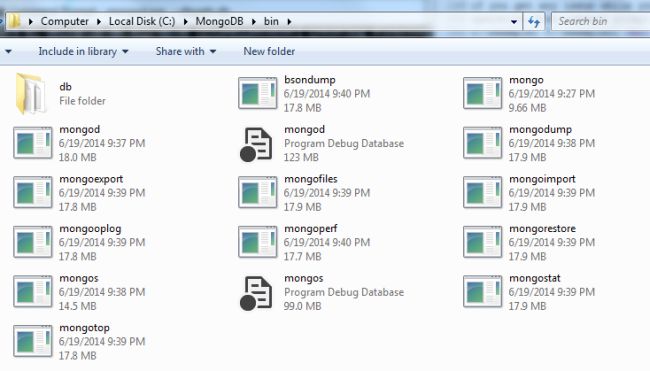650x371 pixels.
Task: Click the New folder button
Action: [269, 51]
